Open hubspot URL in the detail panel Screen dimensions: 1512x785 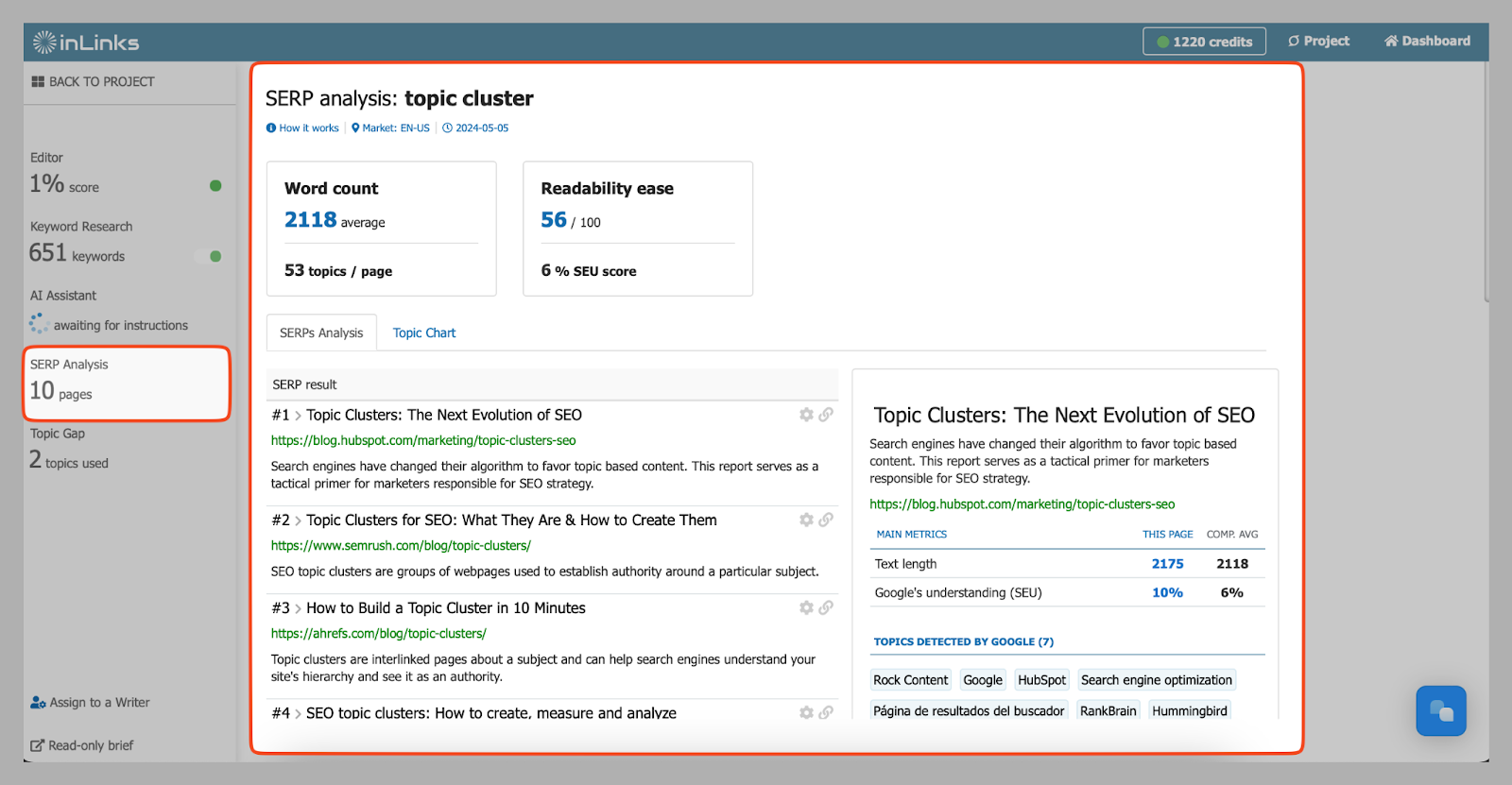(x=1022, y=504)
